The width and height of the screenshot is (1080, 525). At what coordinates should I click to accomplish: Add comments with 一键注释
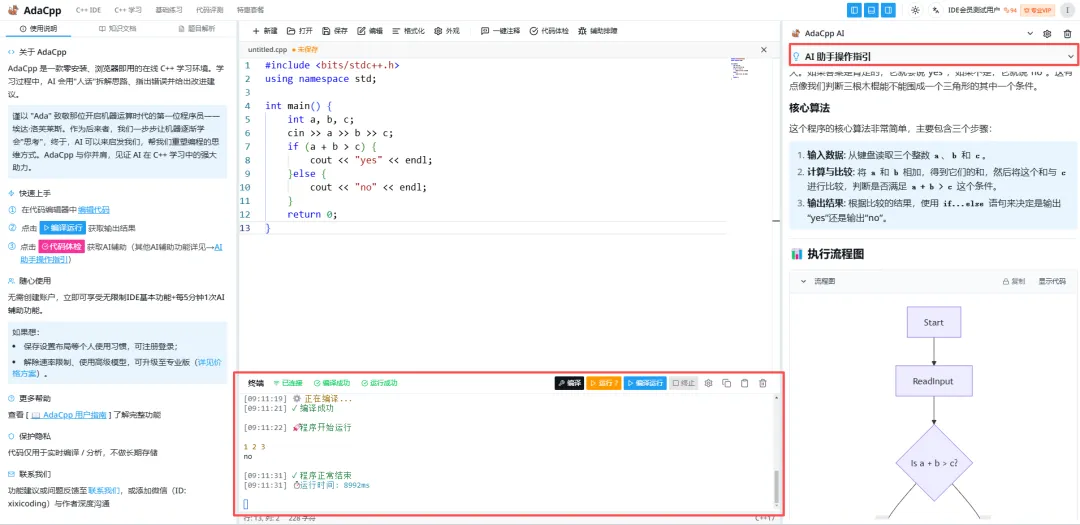500,31
